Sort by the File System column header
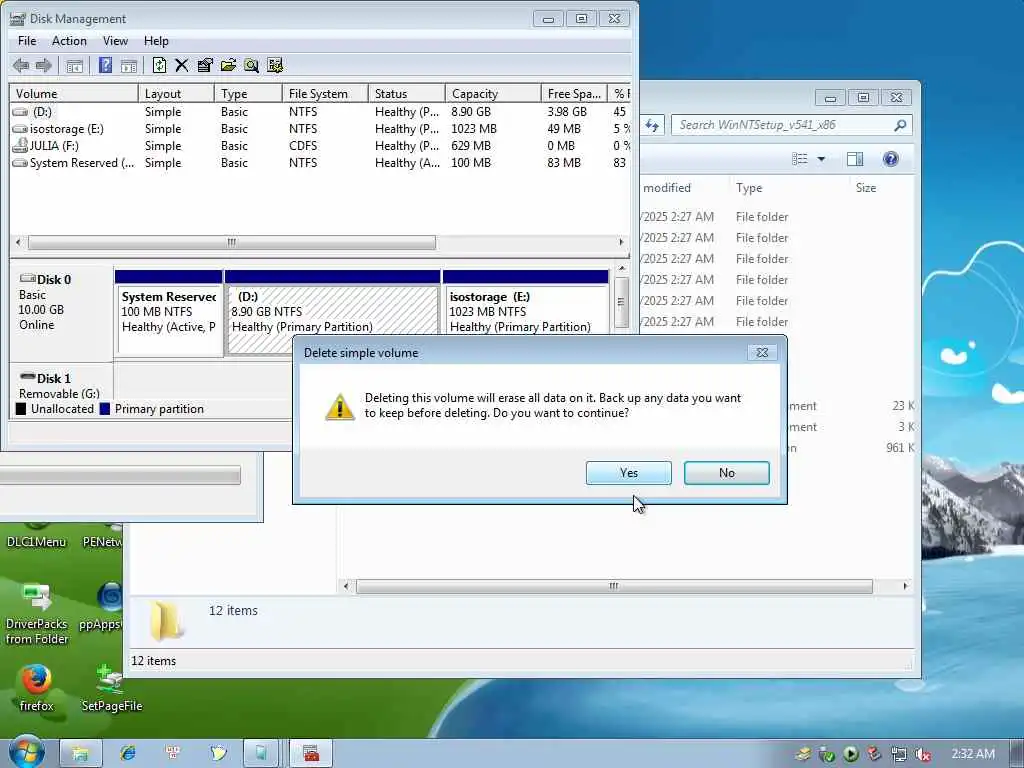This screenshot has width=1024, height=768. tap(325, 93)
